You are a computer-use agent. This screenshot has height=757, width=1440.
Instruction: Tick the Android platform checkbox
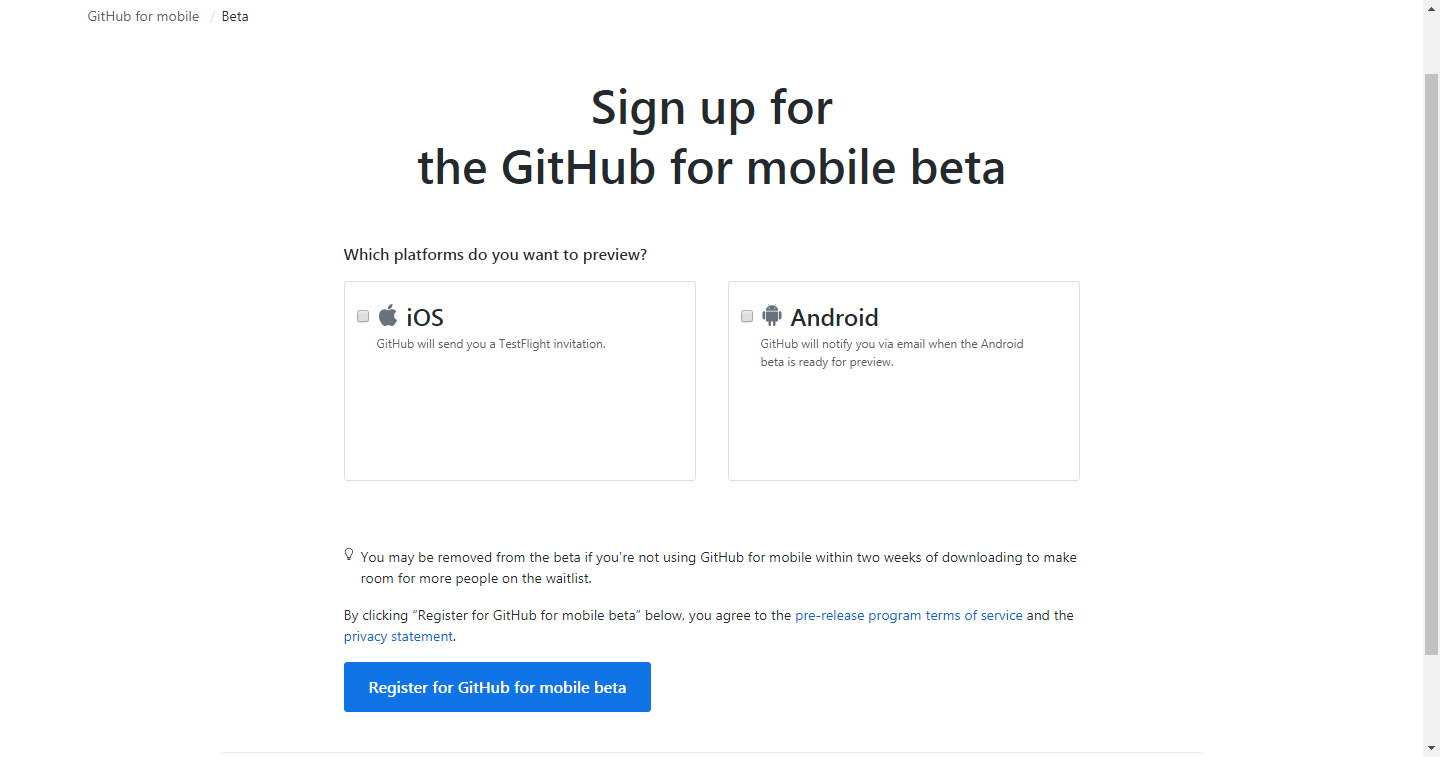(747, 316)
